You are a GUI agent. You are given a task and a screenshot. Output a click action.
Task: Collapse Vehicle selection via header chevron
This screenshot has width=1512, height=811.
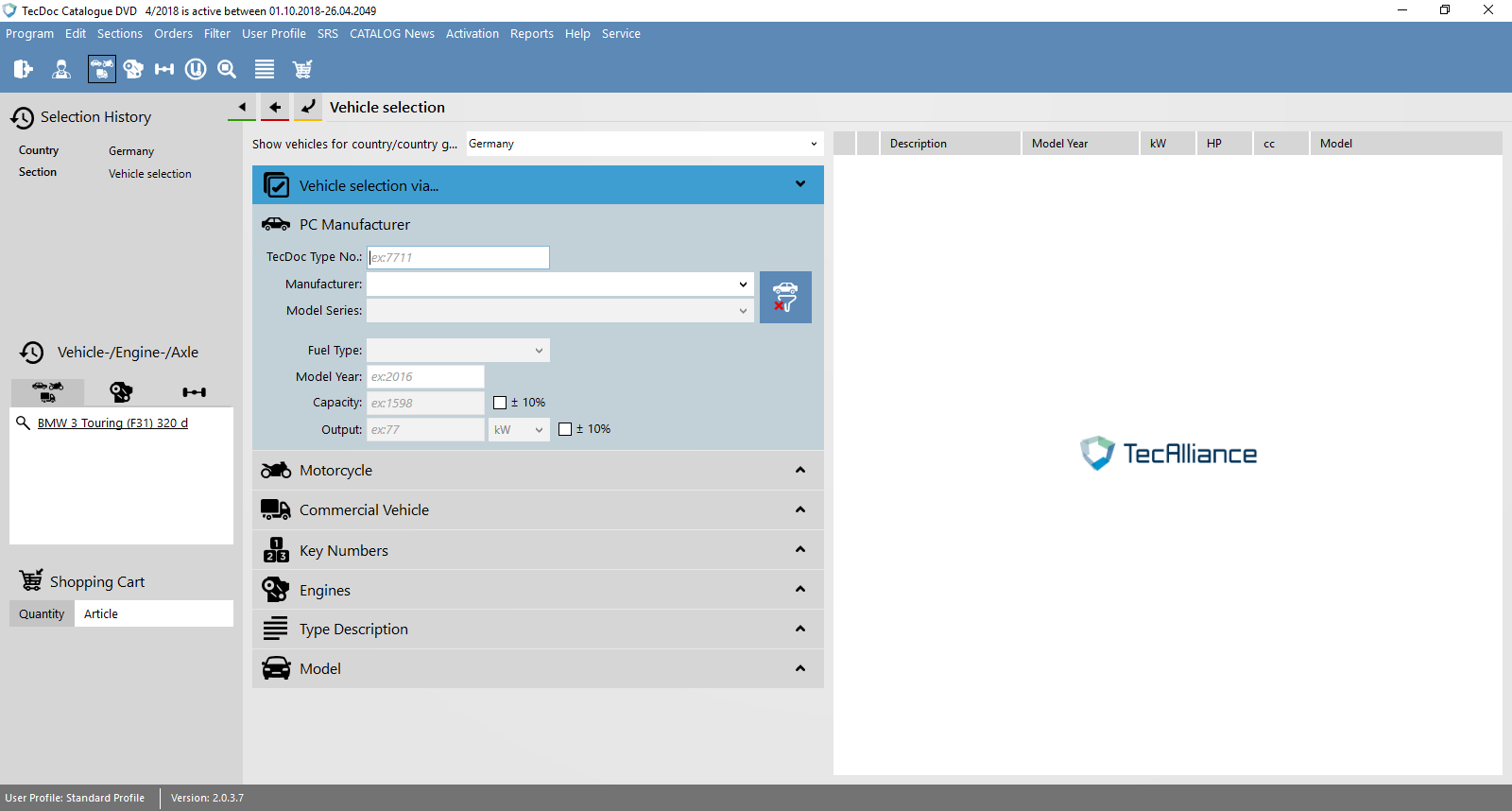coord(800,184)
